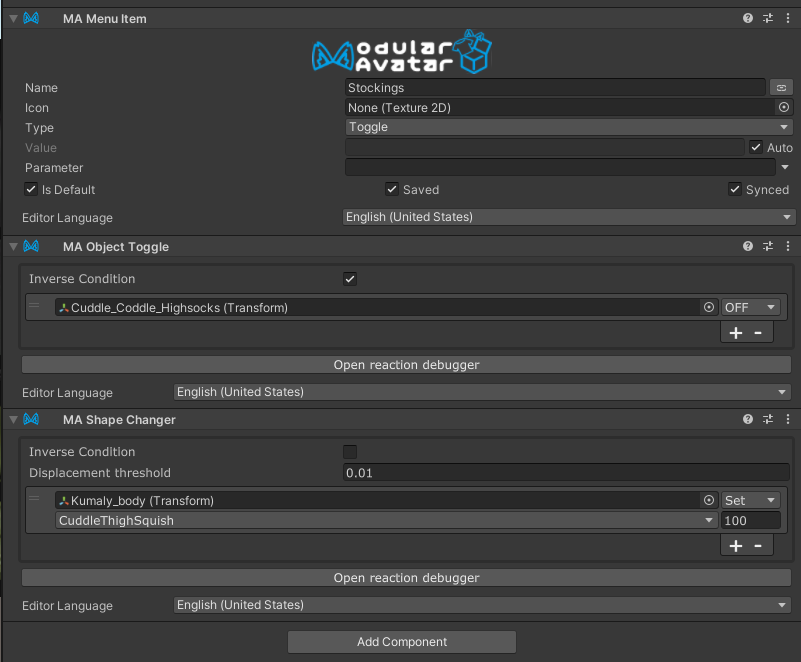Toggle the Saved checkbox
The width and height of the screenshot is (801, 662).
(391, 189)
